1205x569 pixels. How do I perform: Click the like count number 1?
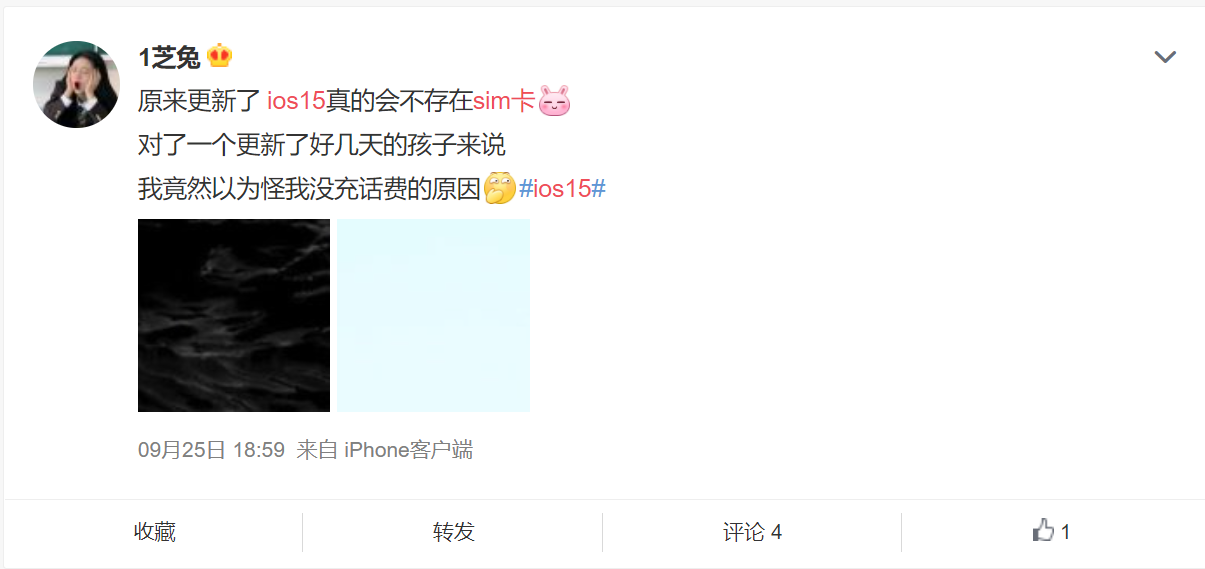coord(1066,532)
